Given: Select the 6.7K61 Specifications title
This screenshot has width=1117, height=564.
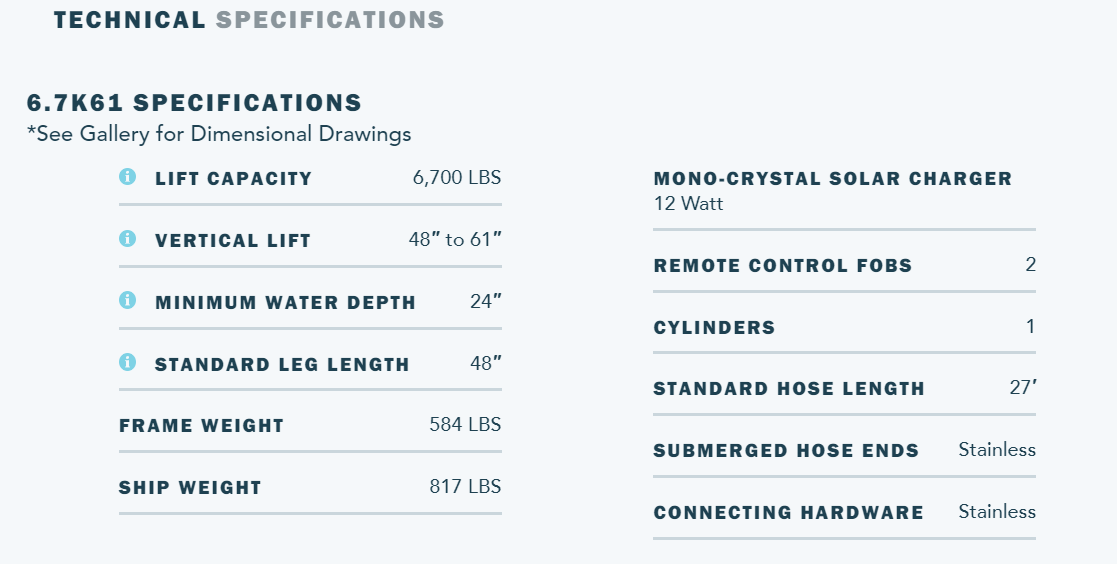Looking at the screenshot, I should coord(194,103).
